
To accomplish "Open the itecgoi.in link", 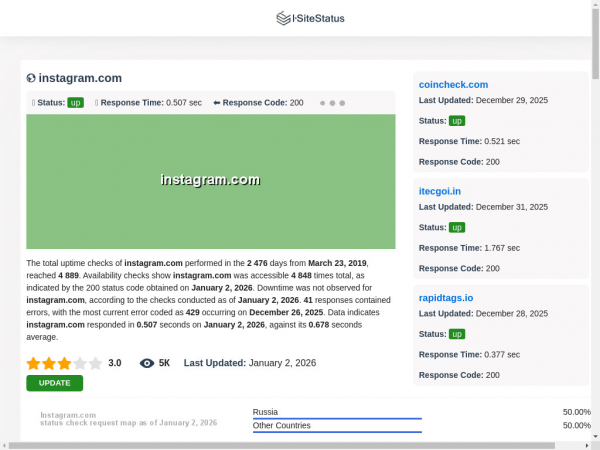I will [x=440, y=191].
